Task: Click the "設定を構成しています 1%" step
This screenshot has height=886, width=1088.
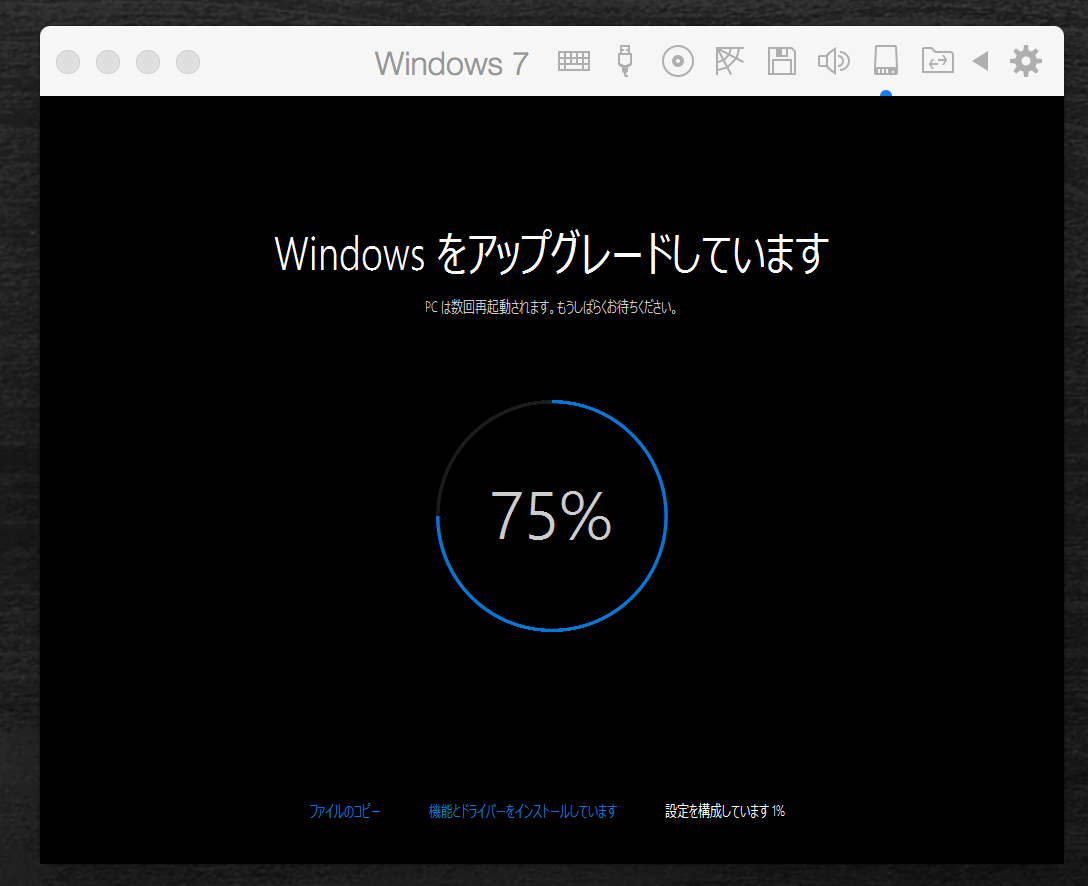Action: 725,811
